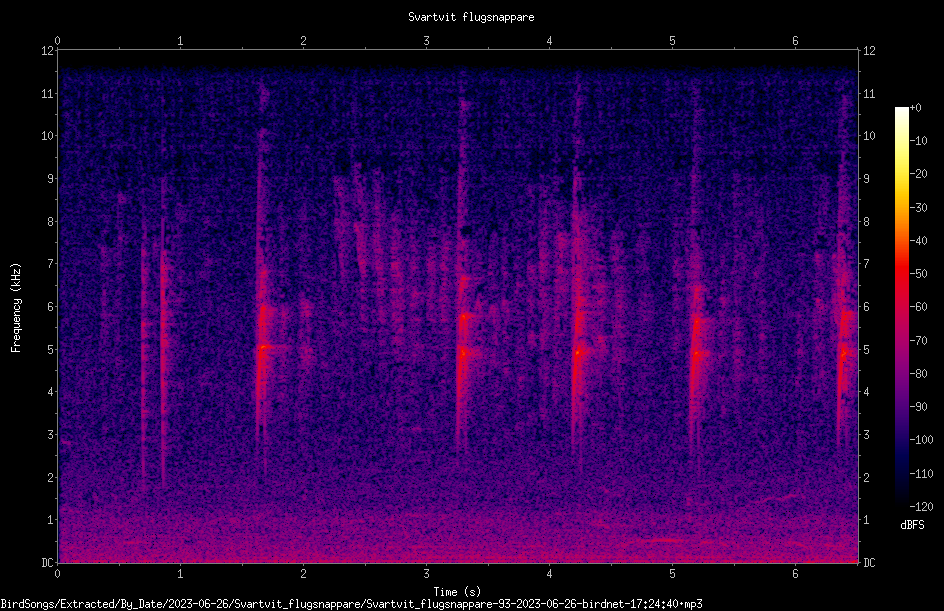Click the bright call burst near 1.7 seconds
The height and width of the screenshot is (611, 944).
coord(262,347)
